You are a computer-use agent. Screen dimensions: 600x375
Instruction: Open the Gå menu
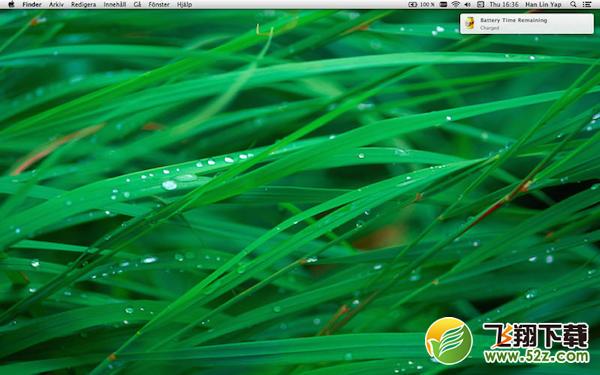tap(137, 5)
